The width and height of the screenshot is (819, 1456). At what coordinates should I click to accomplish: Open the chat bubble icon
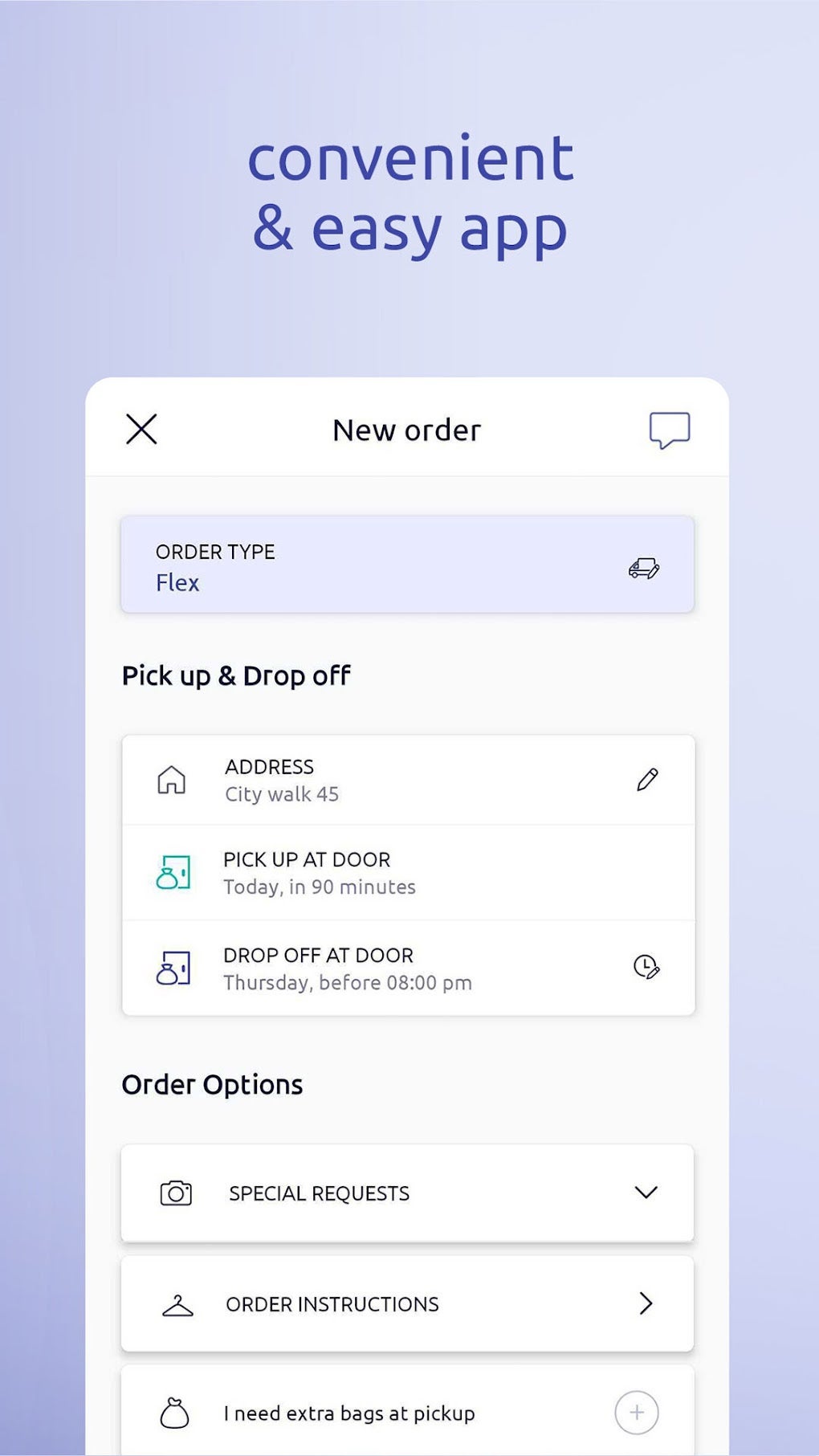(x=670, y=430)
